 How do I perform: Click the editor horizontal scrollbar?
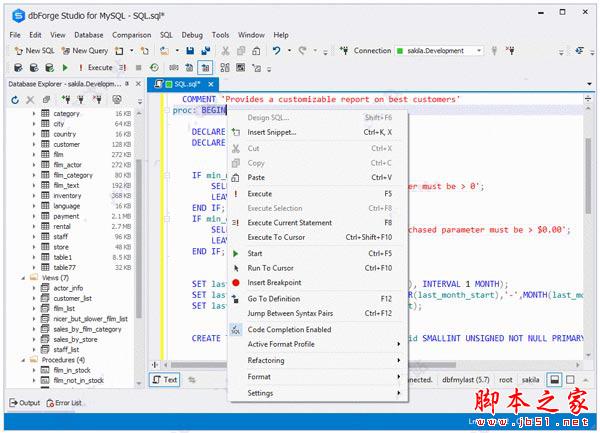coord(313,365)
